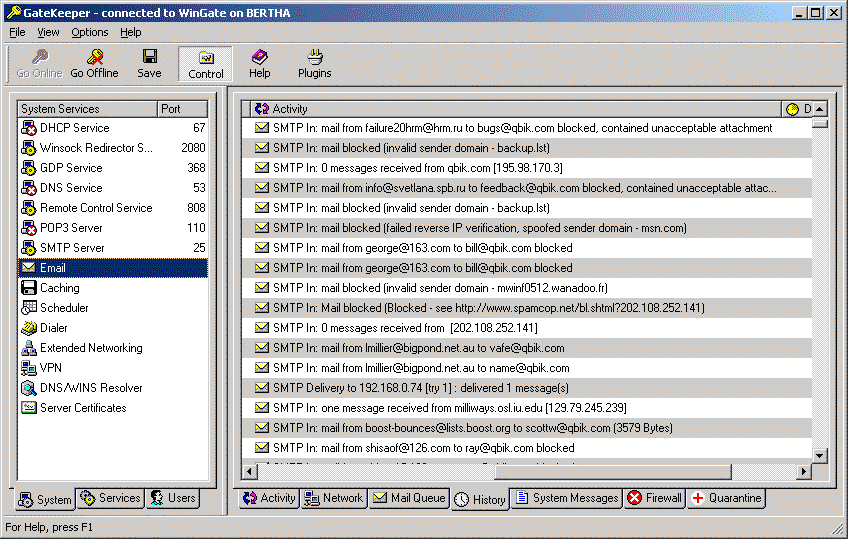The height and width of the screenshot is (539, 848).
Task: Open the History tab
Action: (480, 500)
